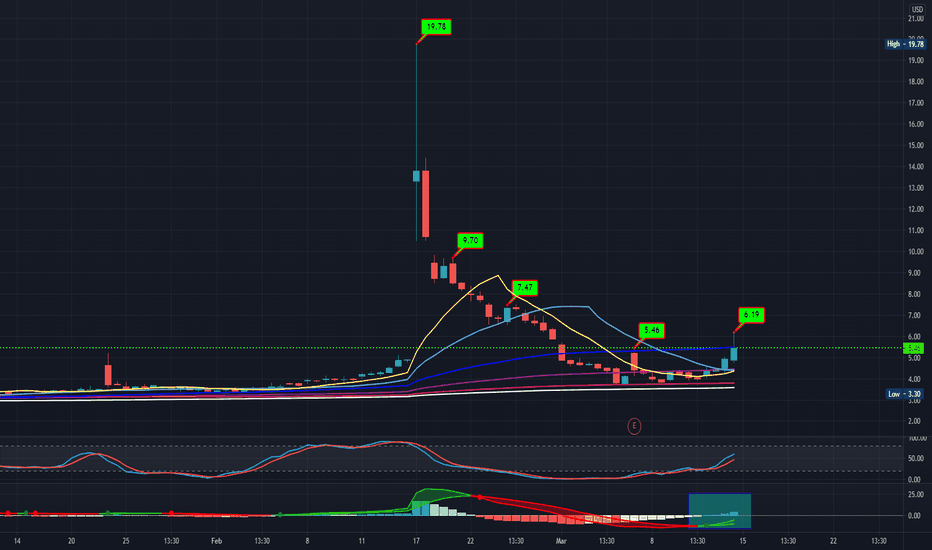
Task: Click the green 5.46 callout above the candle
Action: pos(651,331)
